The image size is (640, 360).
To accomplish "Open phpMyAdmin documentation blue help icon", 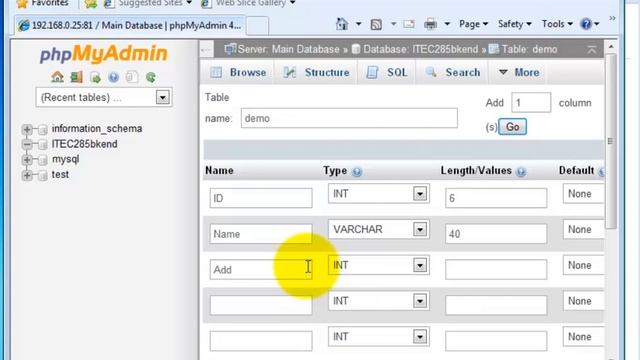I will (x=113, y=77).
